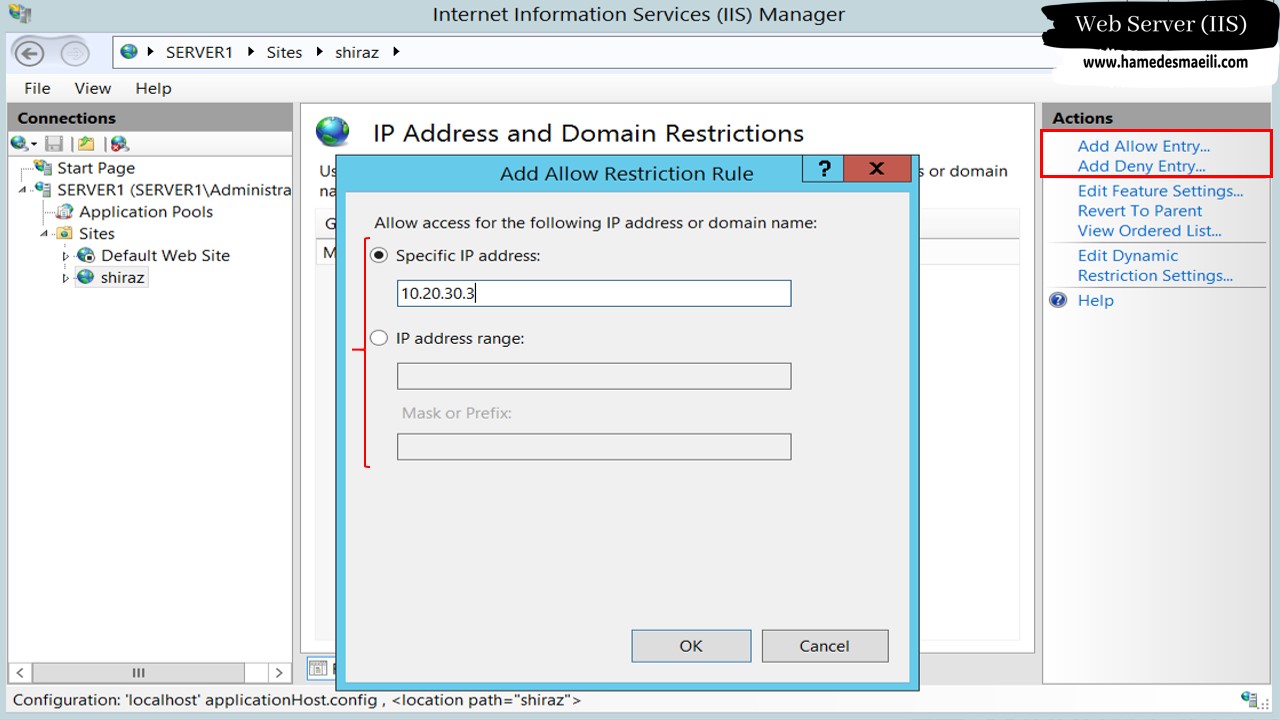Select the Specific IP address radio button
This screenshot has width=1280, height=720.
379,256
